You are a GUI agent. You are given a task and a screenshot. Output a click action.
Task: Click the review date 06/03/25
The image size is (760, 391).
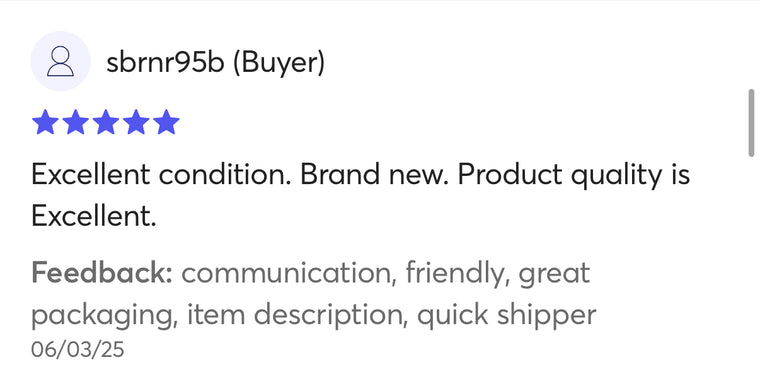tap(78, 349)
